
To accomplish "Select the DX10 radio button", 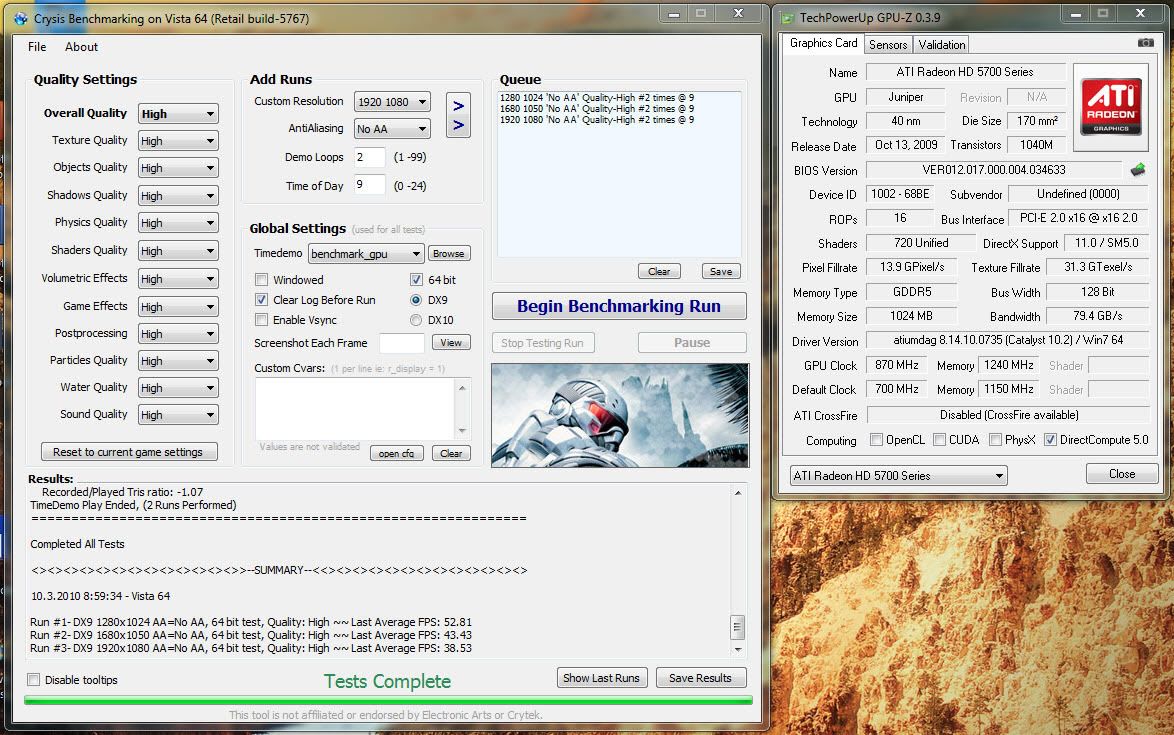I will (x=416, y=320).
